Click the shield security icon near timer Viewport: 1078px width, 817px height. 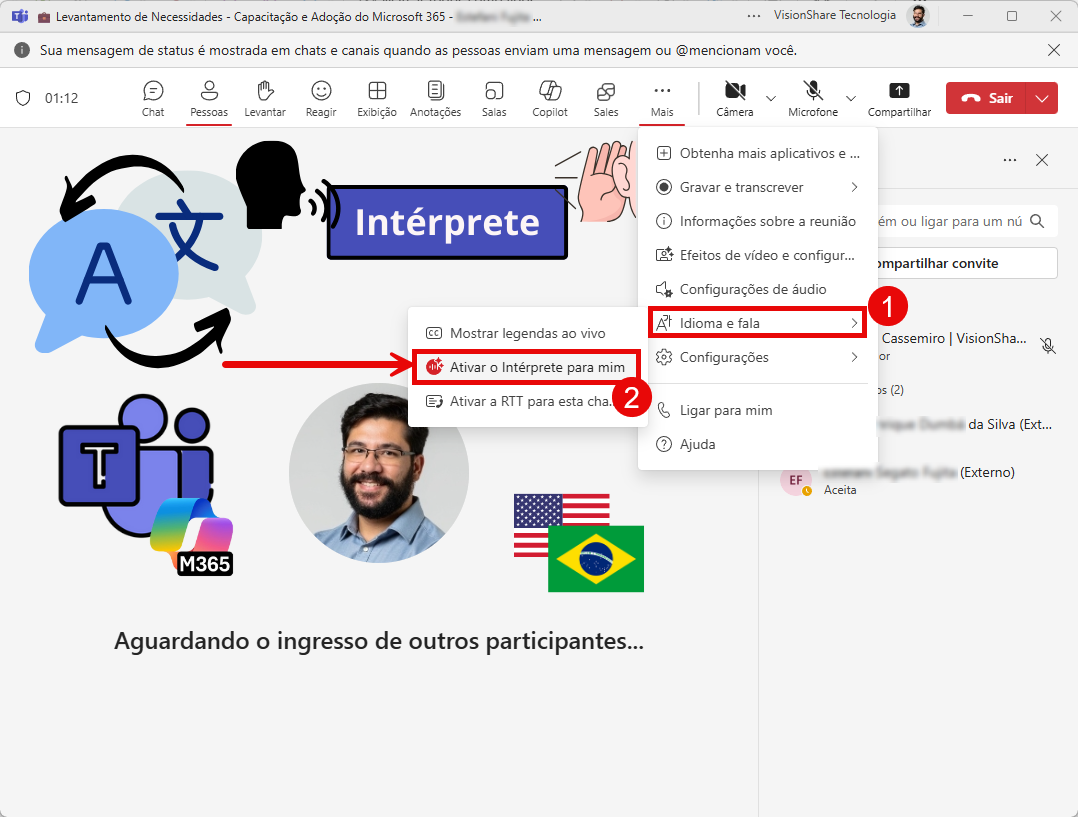(23, 98)
